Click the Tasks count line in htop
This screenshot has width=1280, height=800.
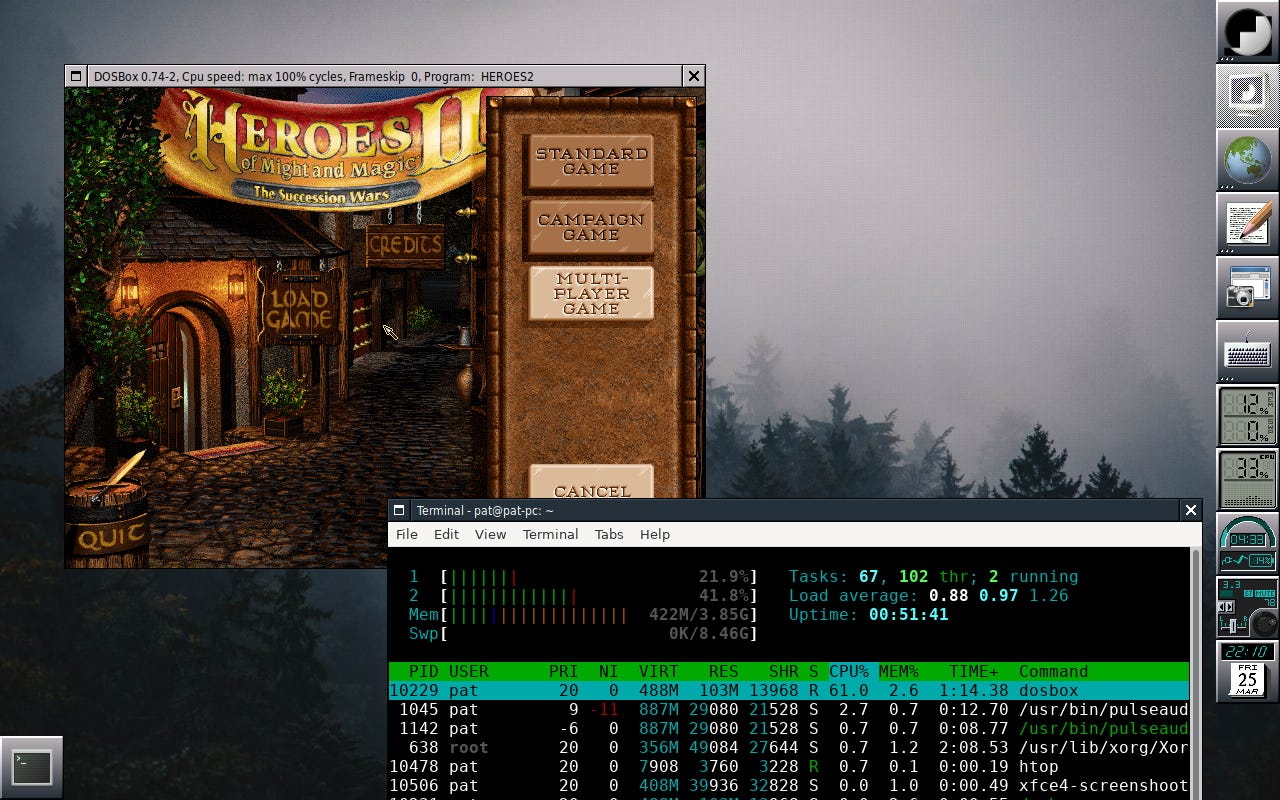(x=933, y=576)
